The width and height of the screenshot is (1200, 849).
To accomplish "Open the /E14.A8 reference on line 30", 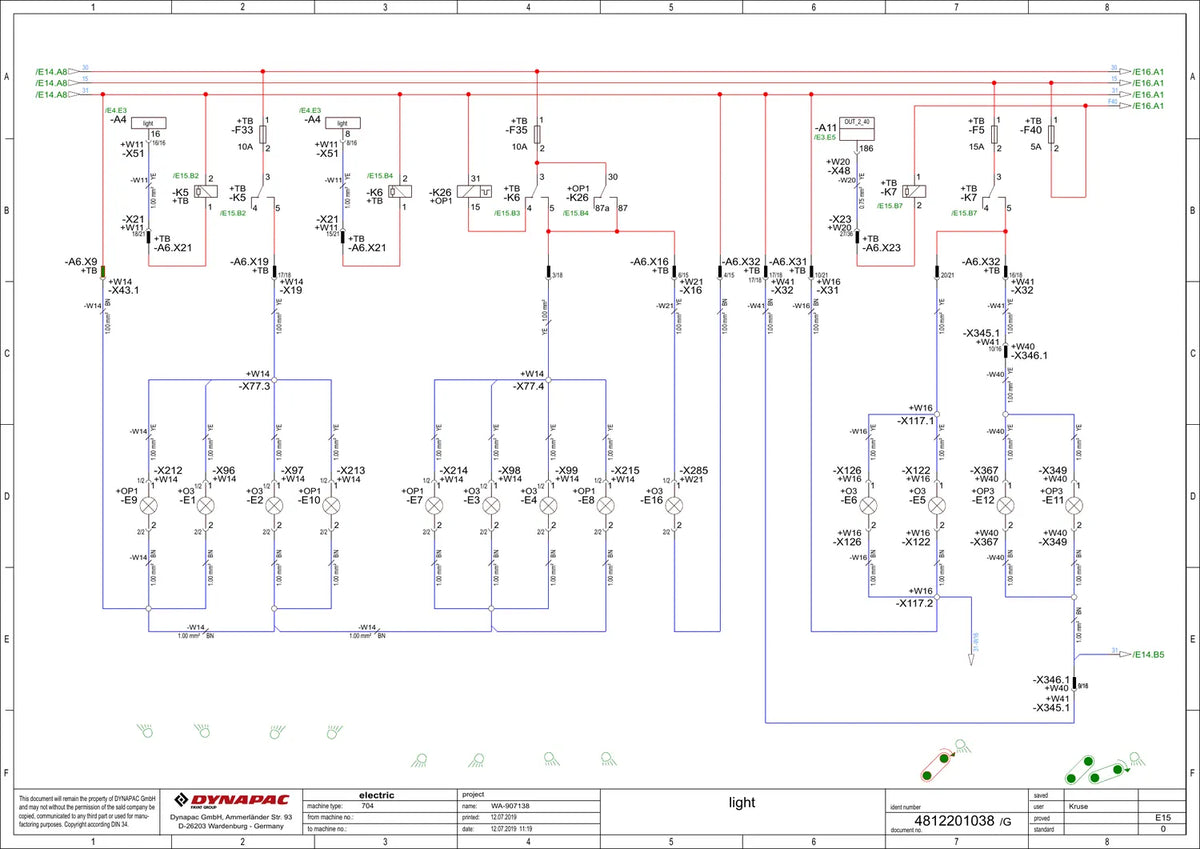I will coord(51,72).
